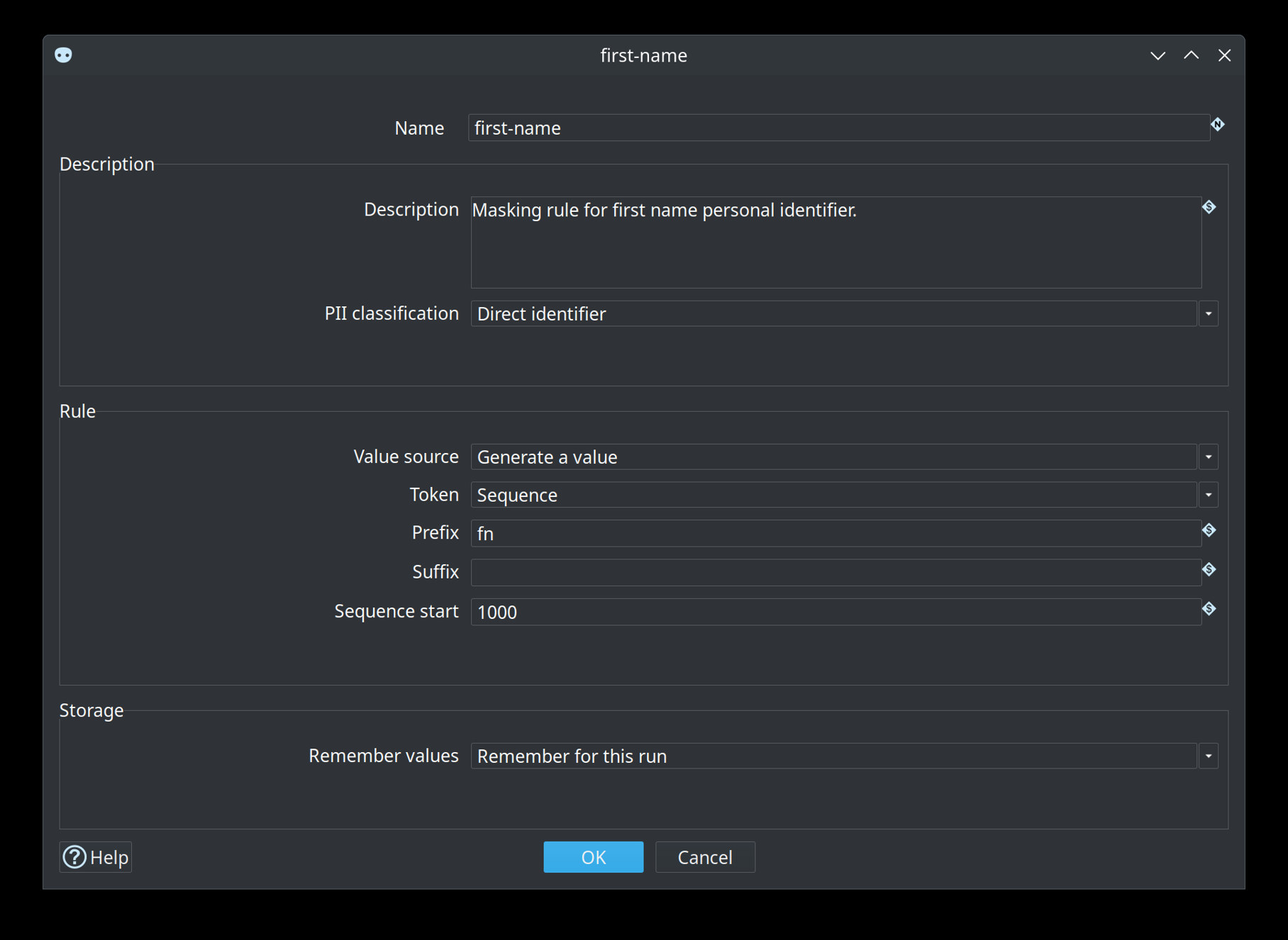This screenshot has width=1288, height=940.
Task: Click the Sequence start field with 1000
Action: click(x=836, y=612)
